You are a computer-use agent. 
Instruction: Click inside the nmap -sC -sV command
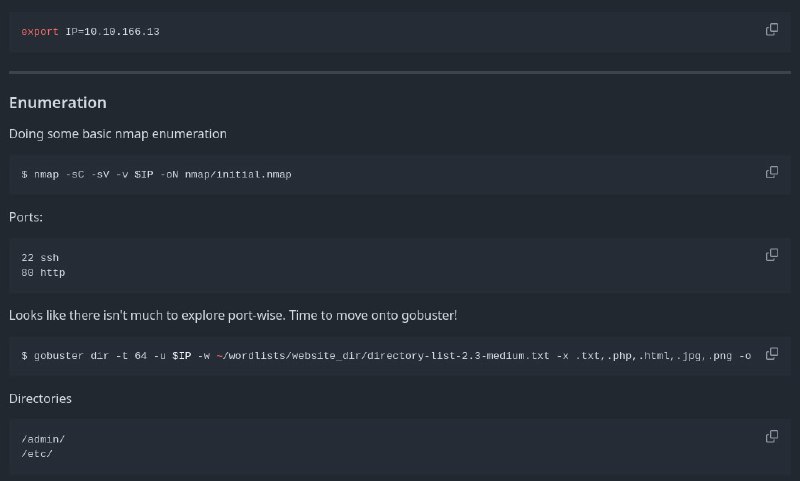coord(156,174)
